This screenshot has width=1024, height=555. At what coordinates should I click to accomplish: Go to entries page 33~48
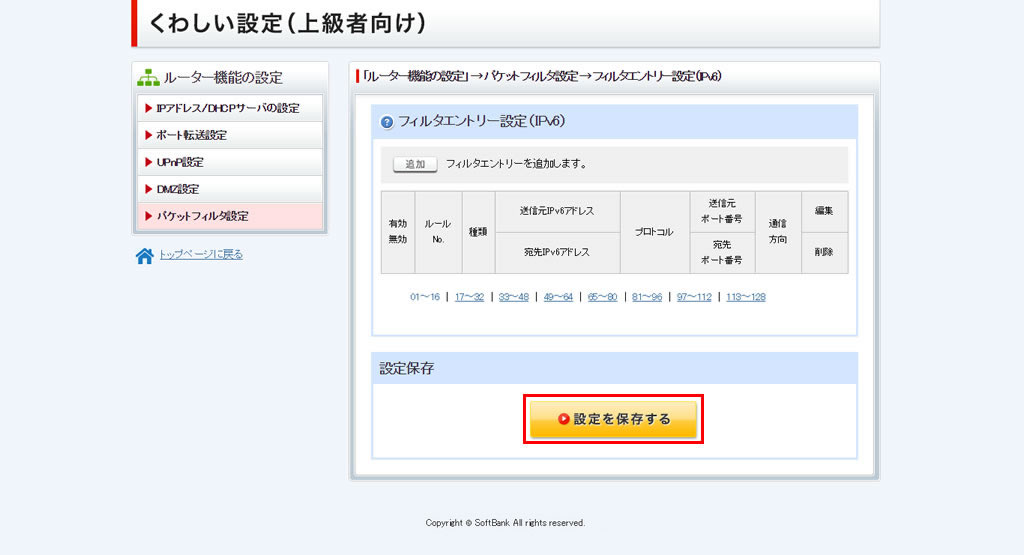point(513,297)
